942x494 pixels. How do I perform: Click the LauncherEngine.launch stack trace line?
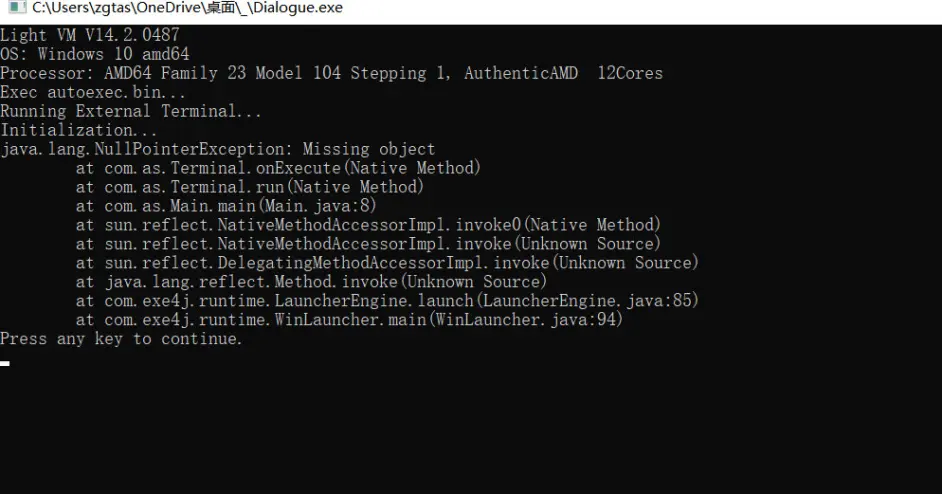click(387, 301)
